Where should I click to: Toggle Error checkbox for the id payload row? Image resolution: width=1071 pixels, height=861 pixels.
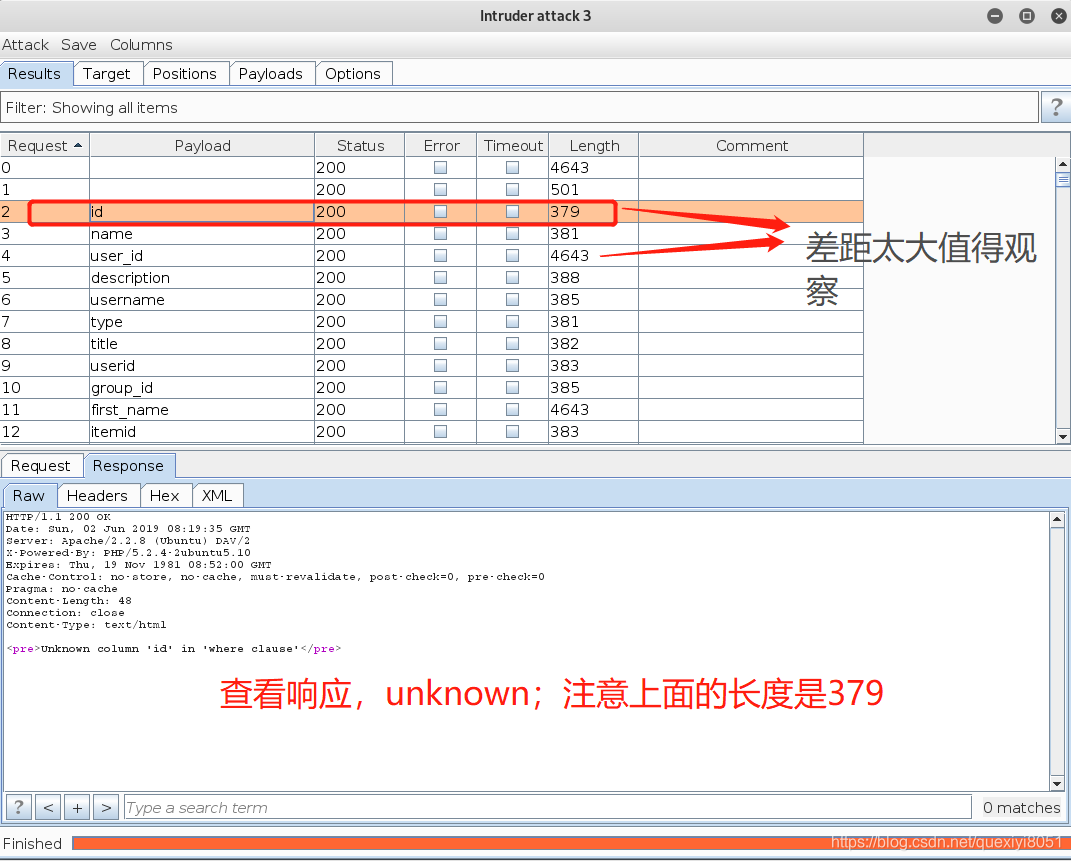(441, 212)
